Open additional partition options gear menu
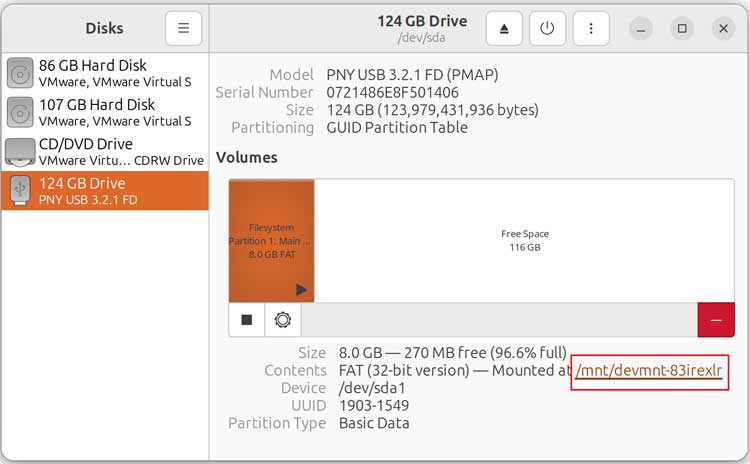This screenshot has width=750, height=464. click(283, 320)
